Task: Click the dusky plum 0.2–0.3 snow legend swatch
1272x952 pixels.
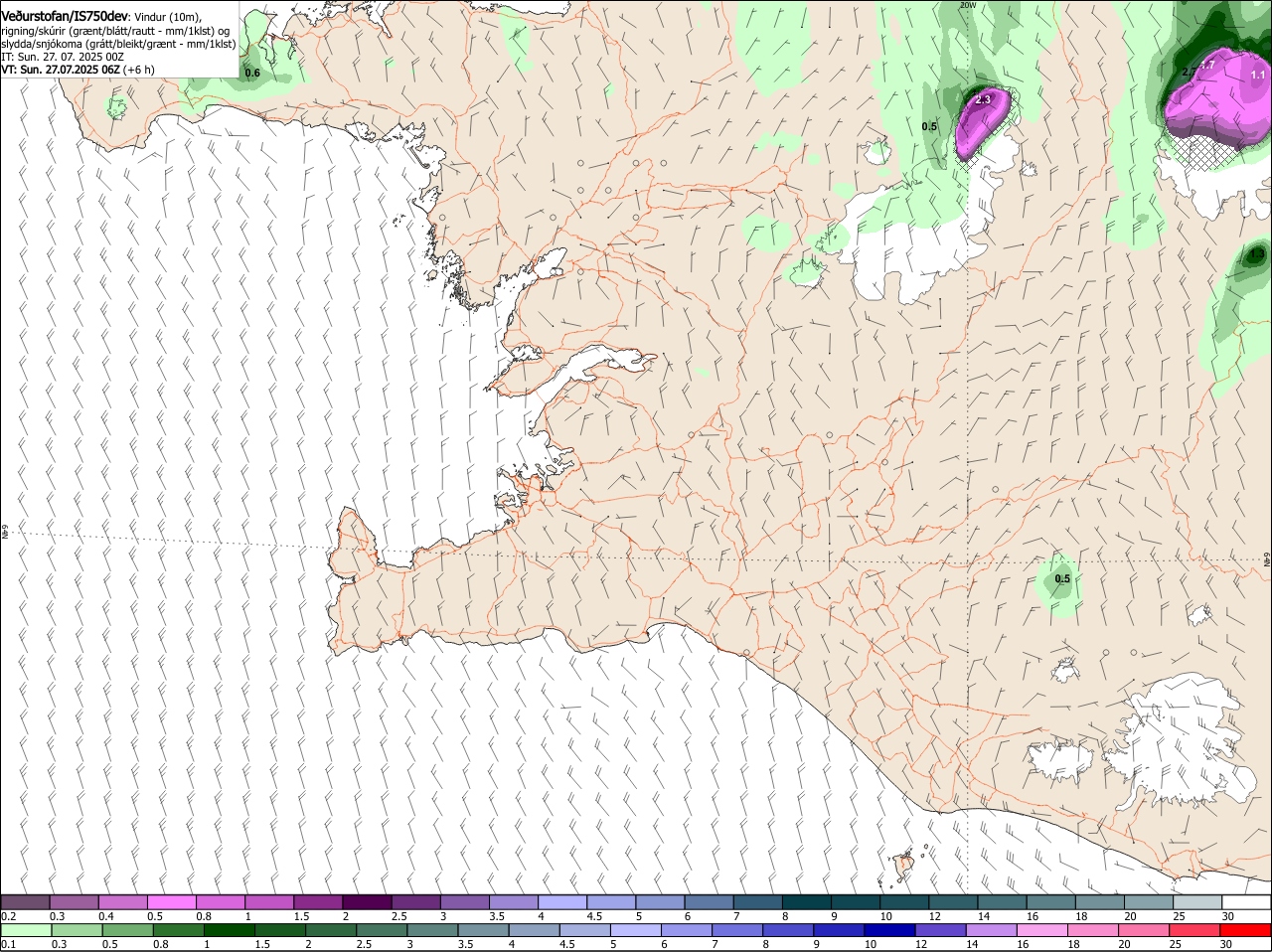Action: click(26, 901)
